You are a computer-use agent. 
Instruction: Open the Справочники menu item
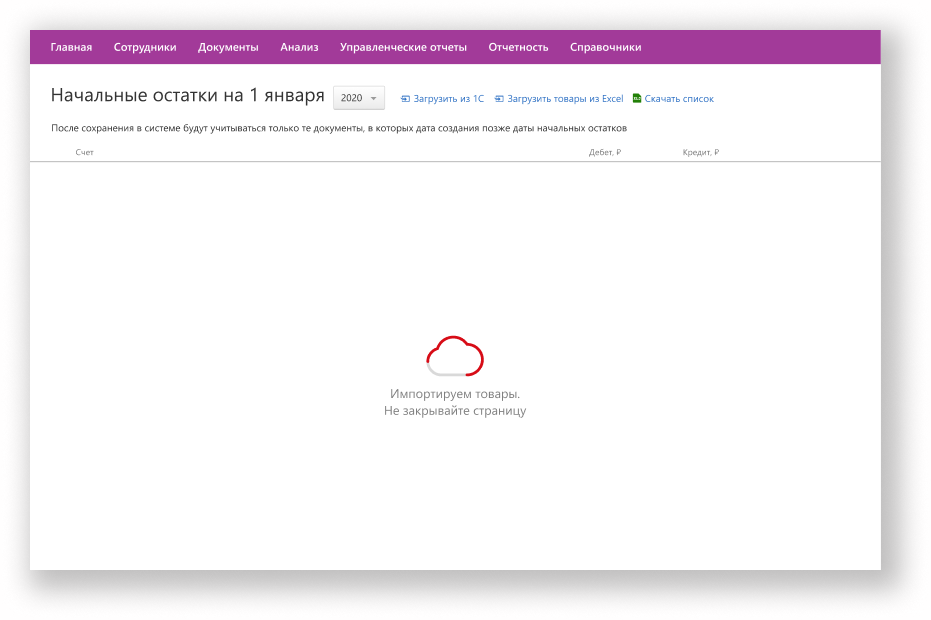[x=606, y=48]
